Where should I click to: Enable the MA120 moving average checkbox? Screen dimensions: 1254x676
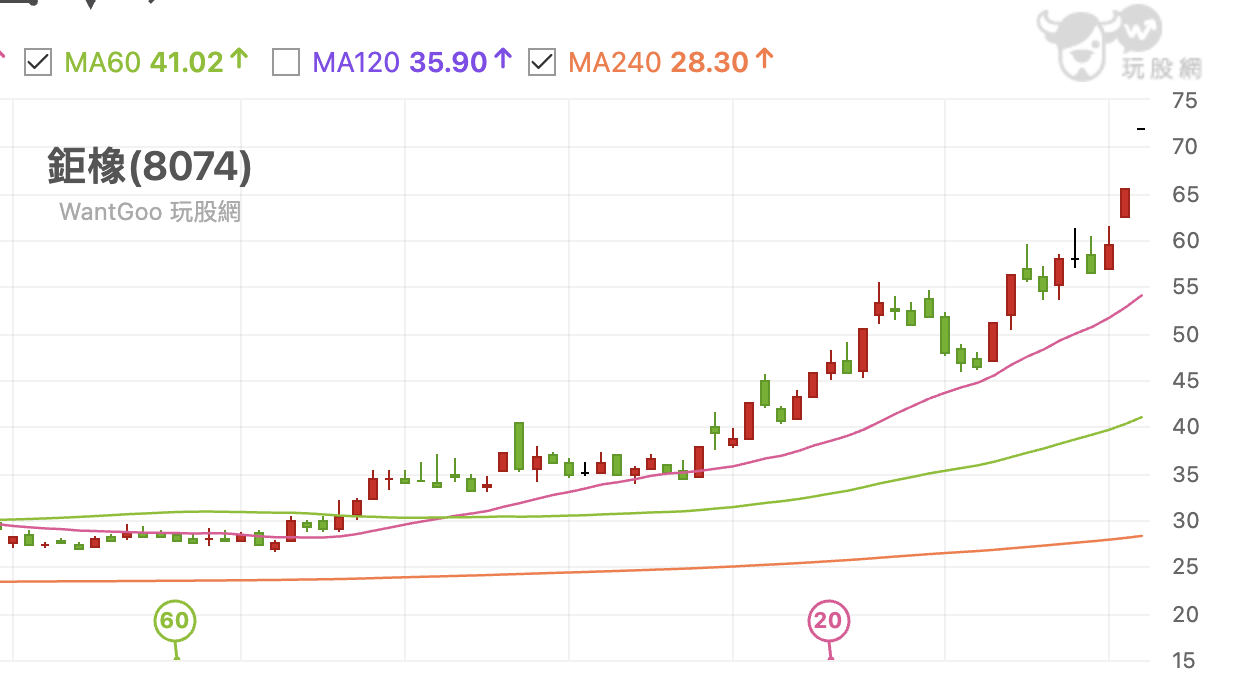(286, 62)
